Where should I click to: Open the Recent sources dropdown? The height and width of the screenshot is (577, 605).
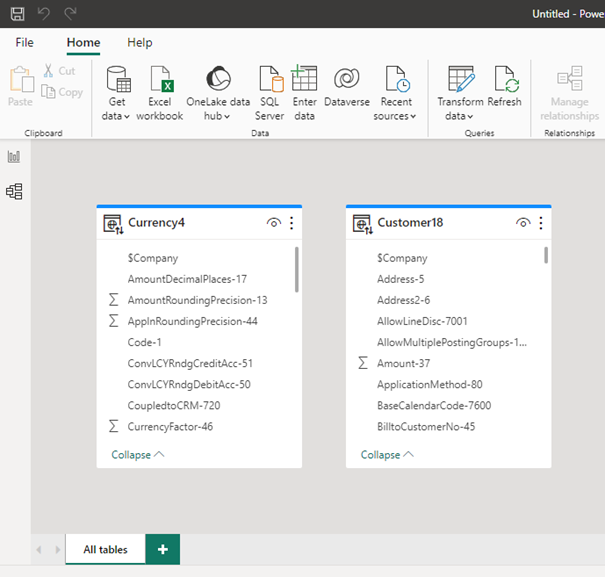(395, 93)
